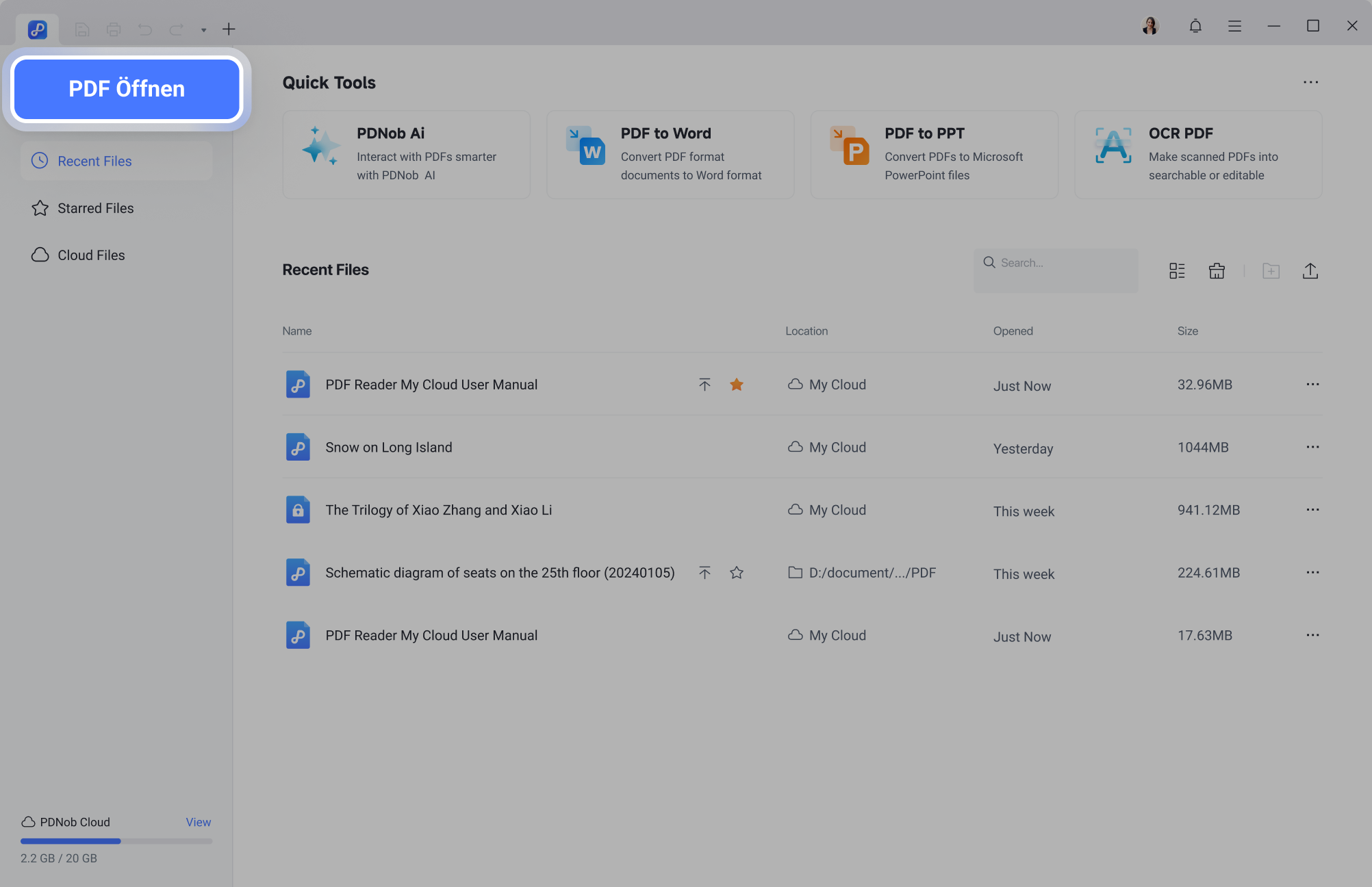Click the View link for PDNob Cloud

(199, 823)
